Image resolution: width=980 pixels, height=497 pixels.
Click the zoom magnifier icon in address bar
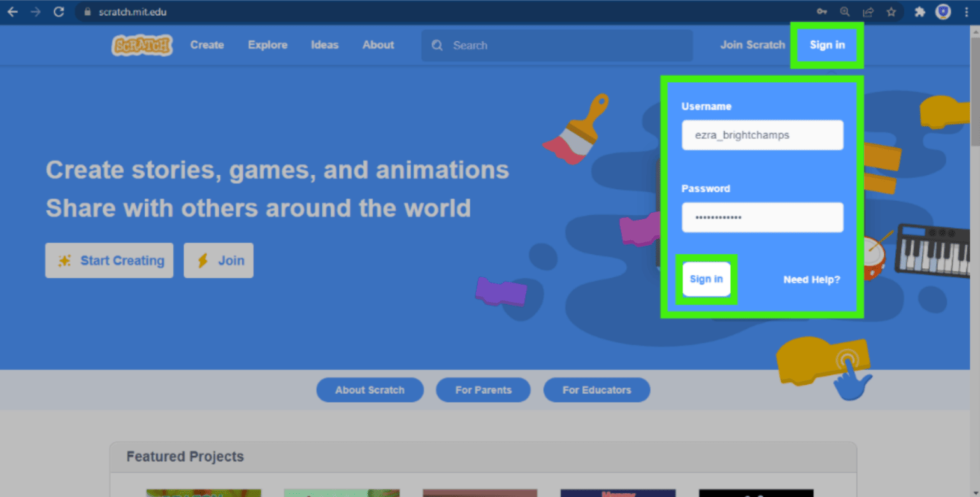845,12
